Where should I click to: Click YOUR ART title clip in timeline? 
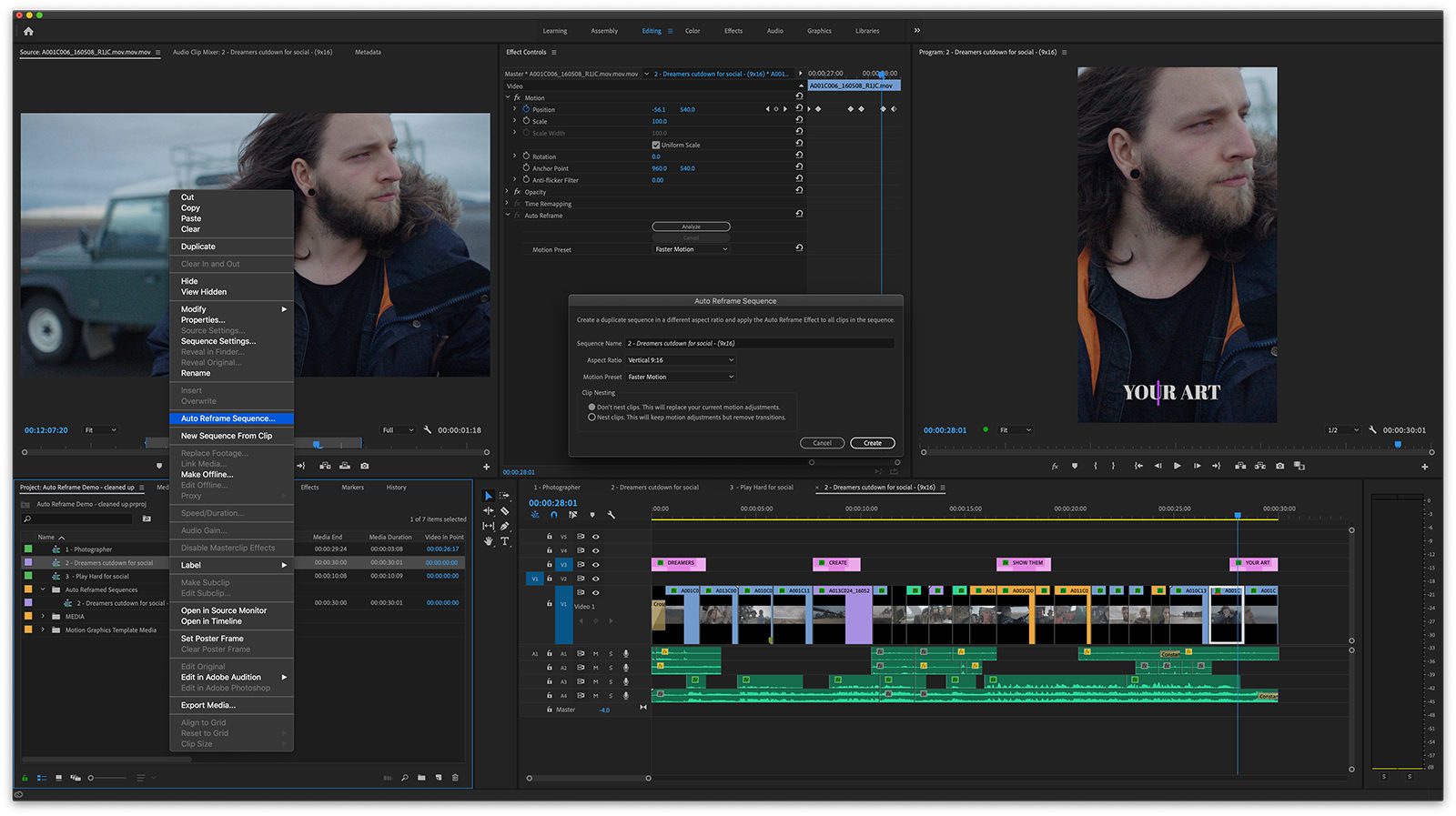tap(1254, 563)
